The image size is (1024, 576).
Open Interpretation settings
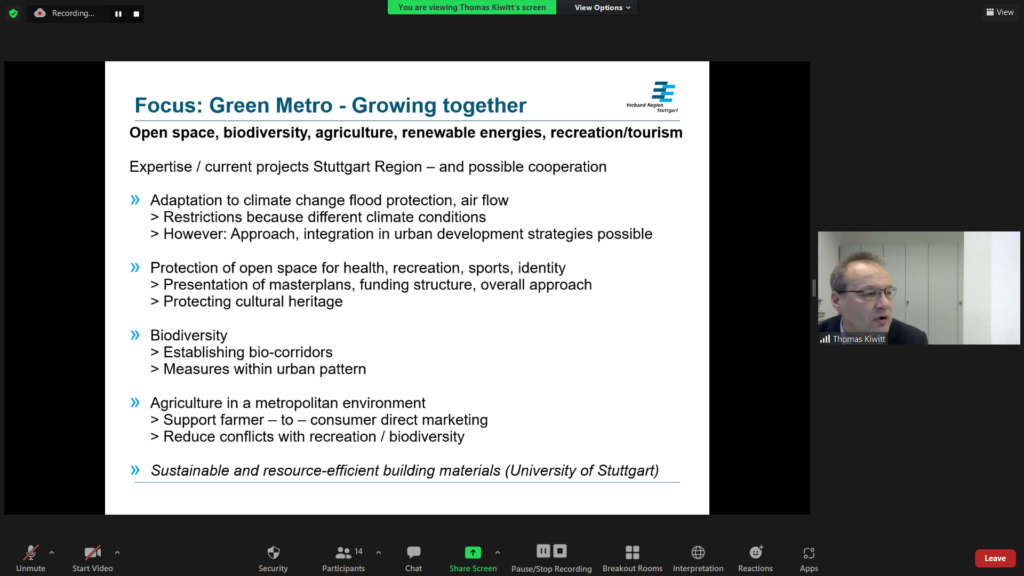pos(698,557)
